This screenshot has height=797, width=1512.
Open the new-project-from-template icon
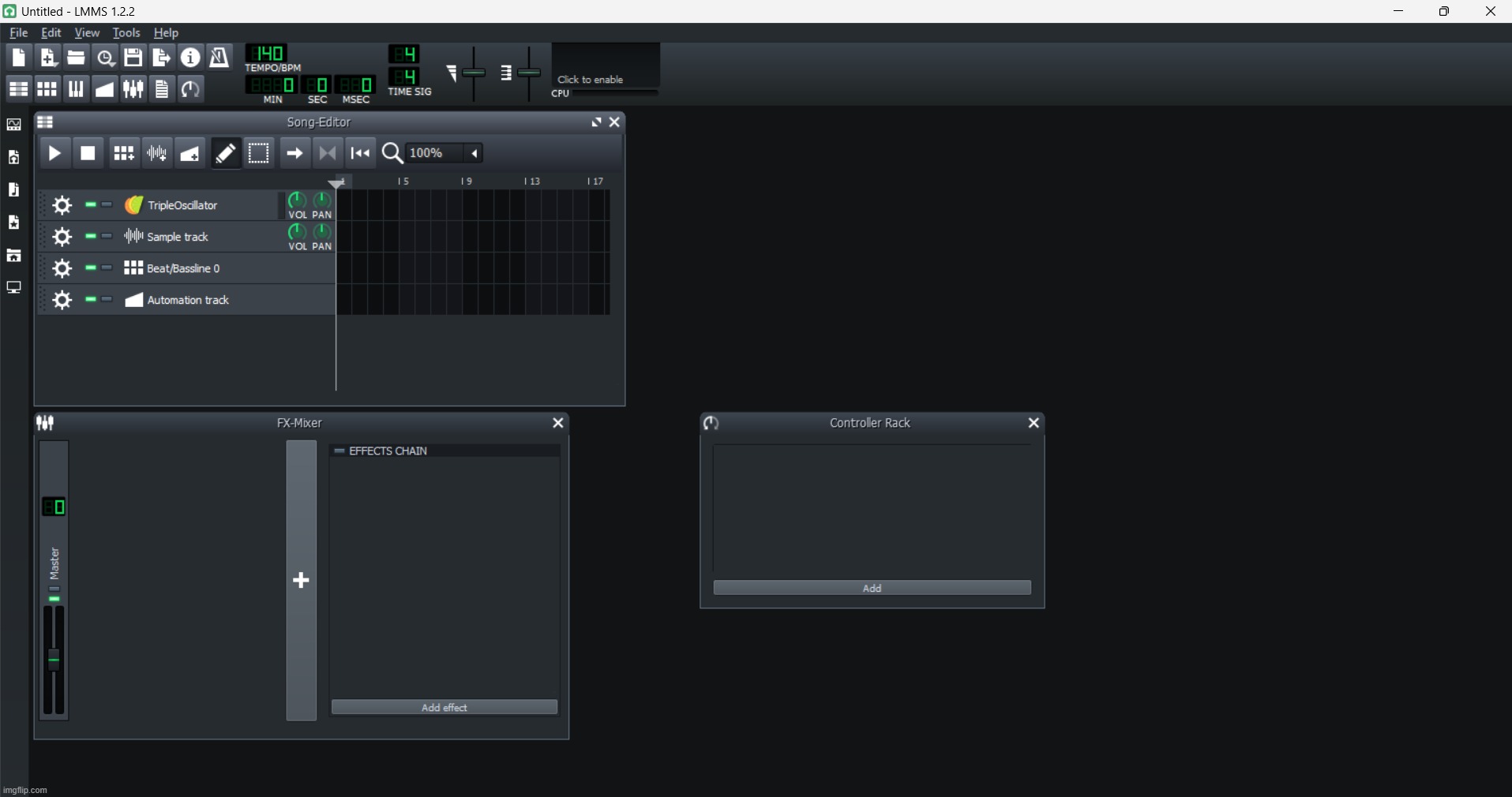point(47,58)
